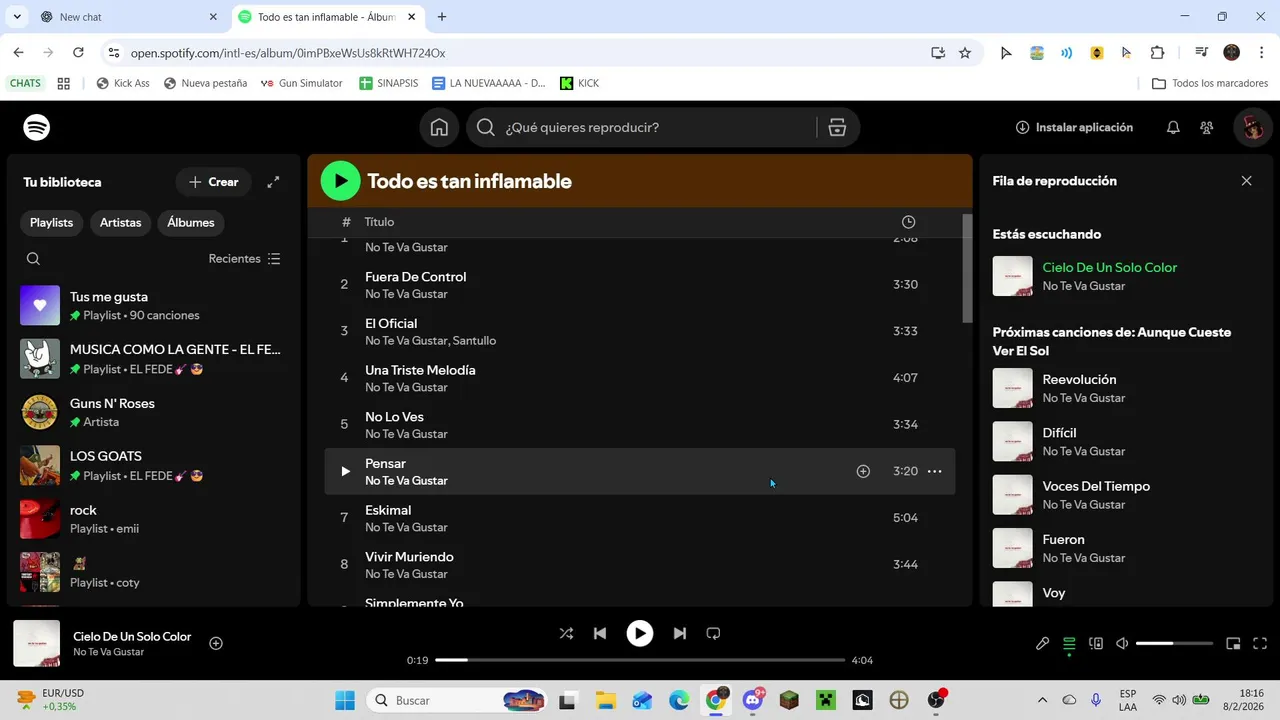The width and height of the screenshot is (1280, 720).
Task: Mute the volume speaker icon
Action: click(x=1122, y=643)
